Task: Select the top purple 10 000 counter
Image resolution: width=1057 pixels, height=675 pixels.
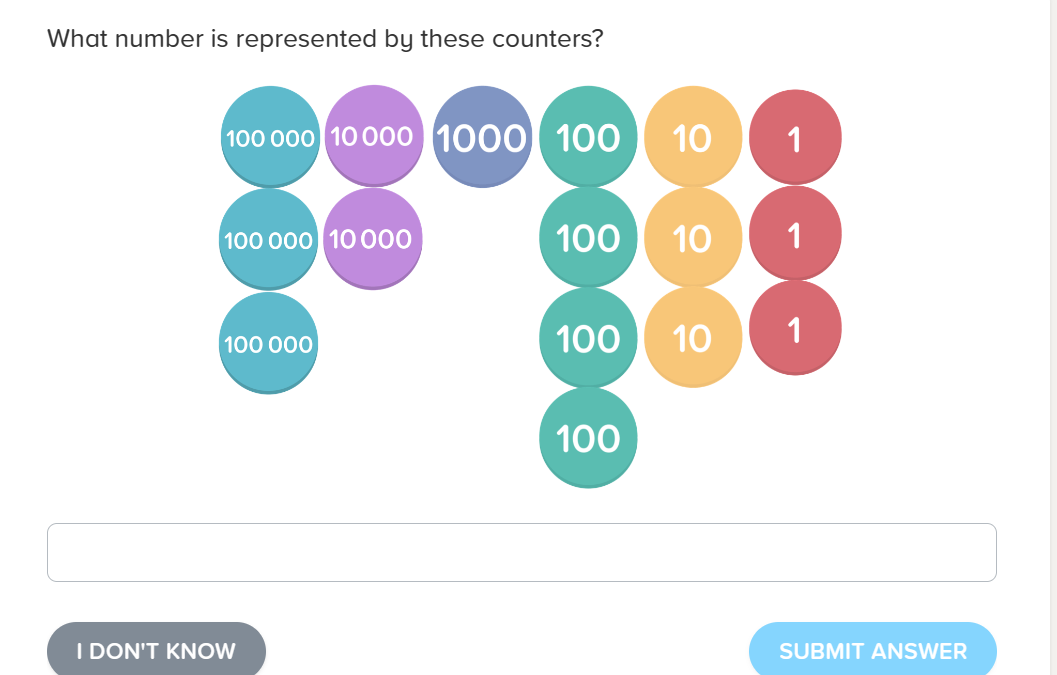Action: click(x=373, y=135)
